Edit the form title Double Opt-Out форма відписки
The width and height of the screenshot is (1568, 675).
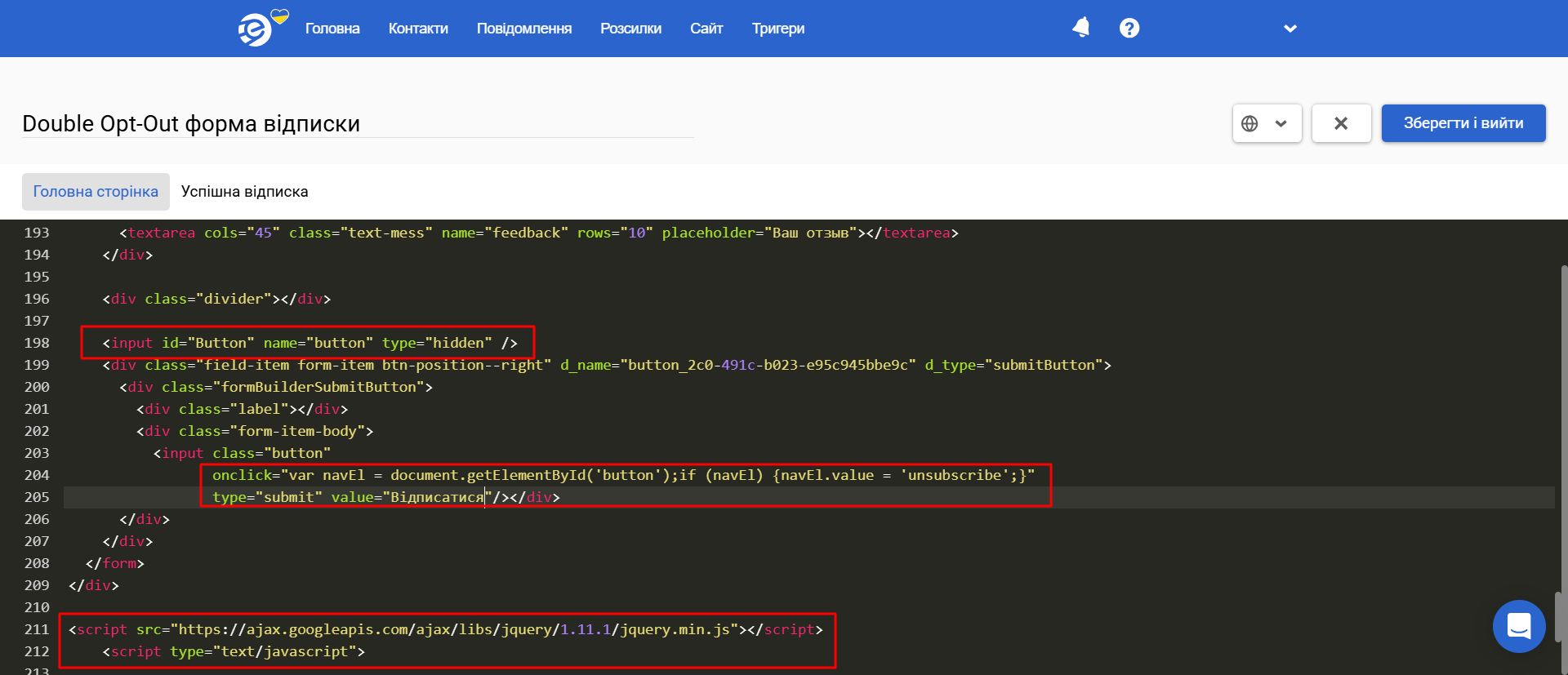(x=358, y=123)
